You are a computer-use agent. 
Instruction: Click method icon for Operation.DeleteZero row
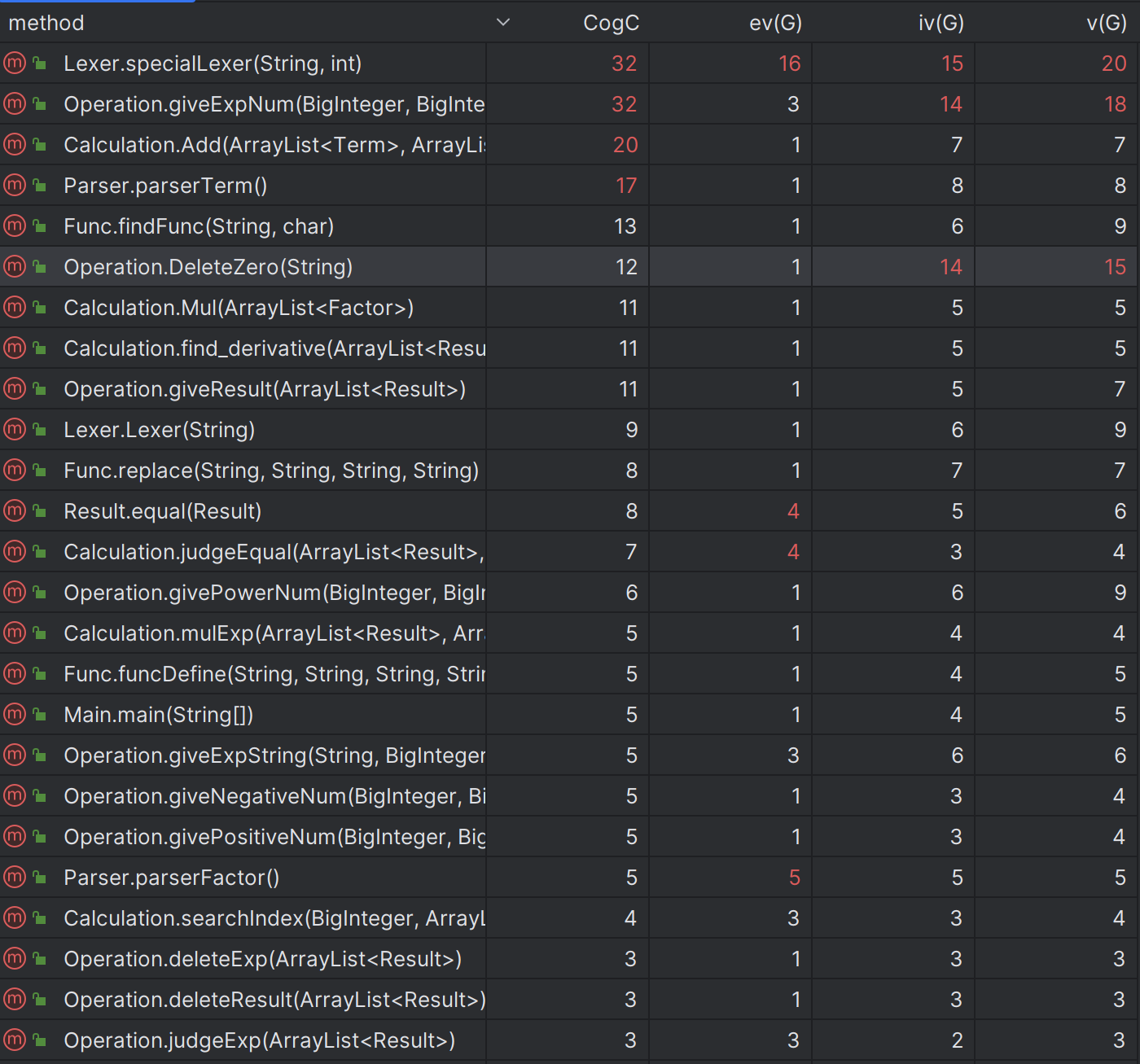pyautogui.click(x=15, y=266)
